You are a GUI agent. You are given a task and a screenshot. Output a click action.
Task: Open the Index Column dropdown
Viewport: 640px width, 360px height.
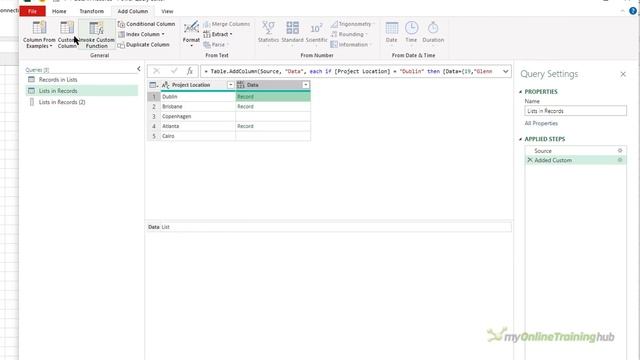pos(141,34)
